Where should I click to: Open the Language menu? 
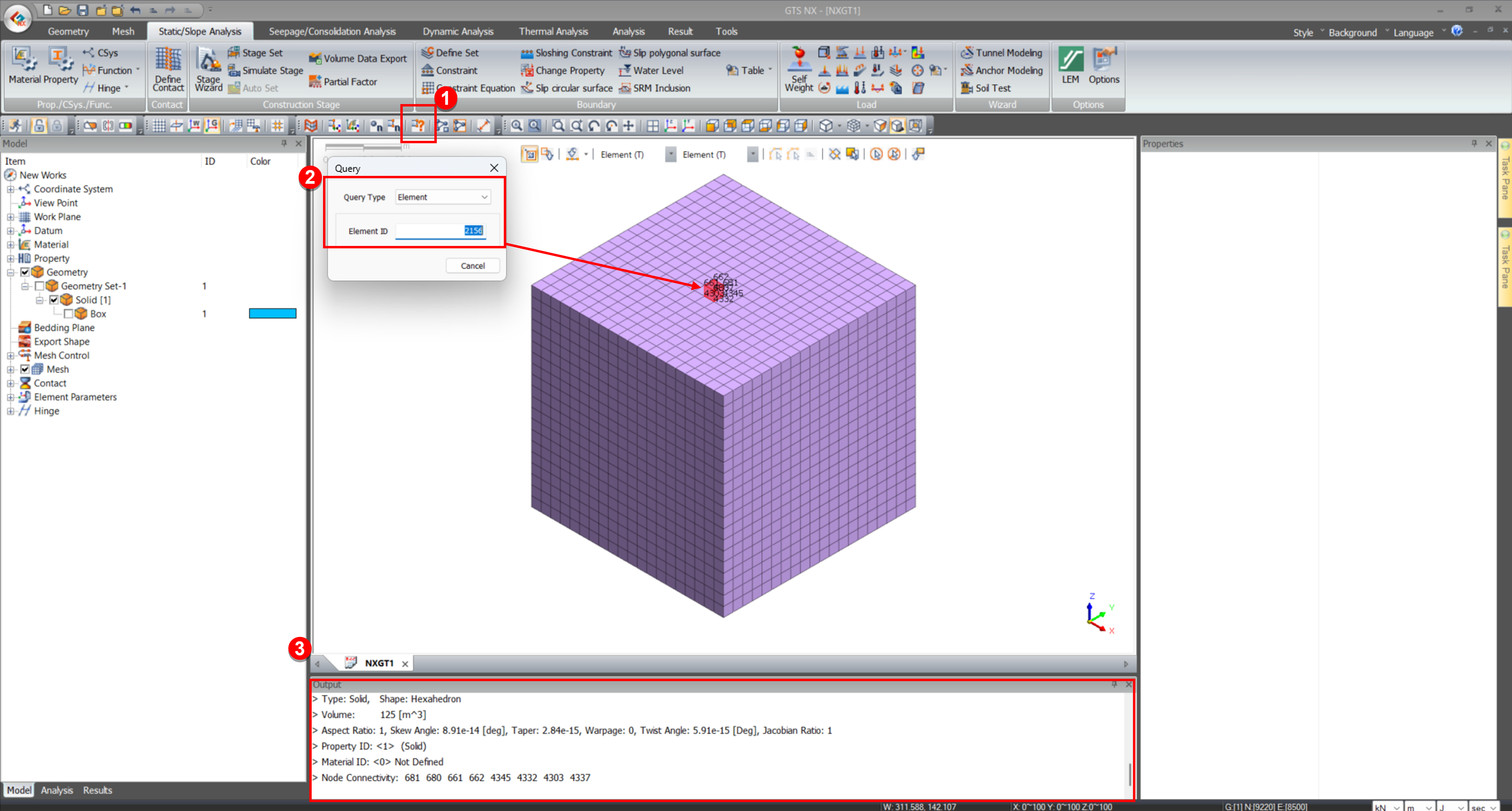click(1413, 33)
